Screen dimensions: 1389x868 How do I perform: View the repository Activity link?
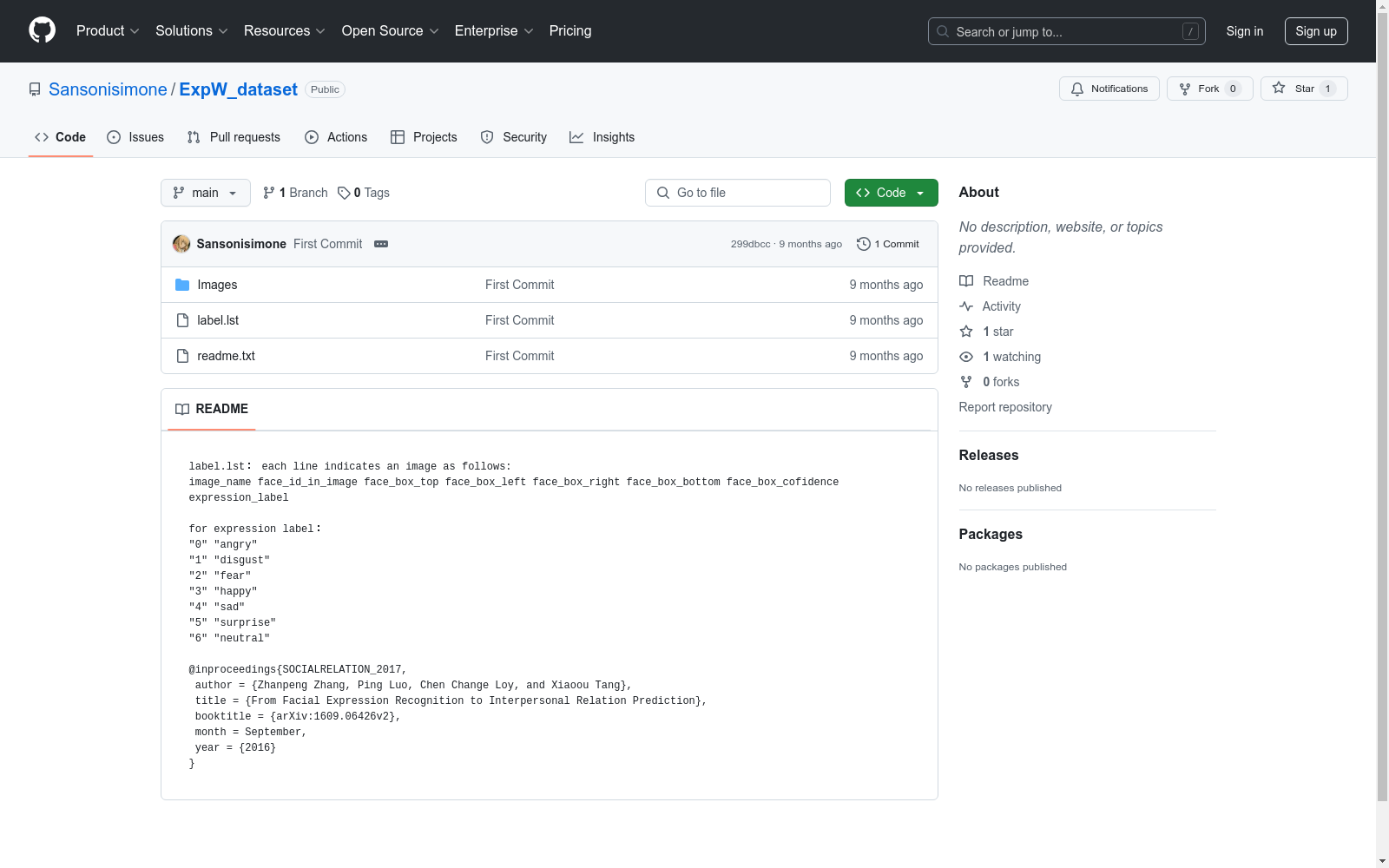click(1001, 306)
